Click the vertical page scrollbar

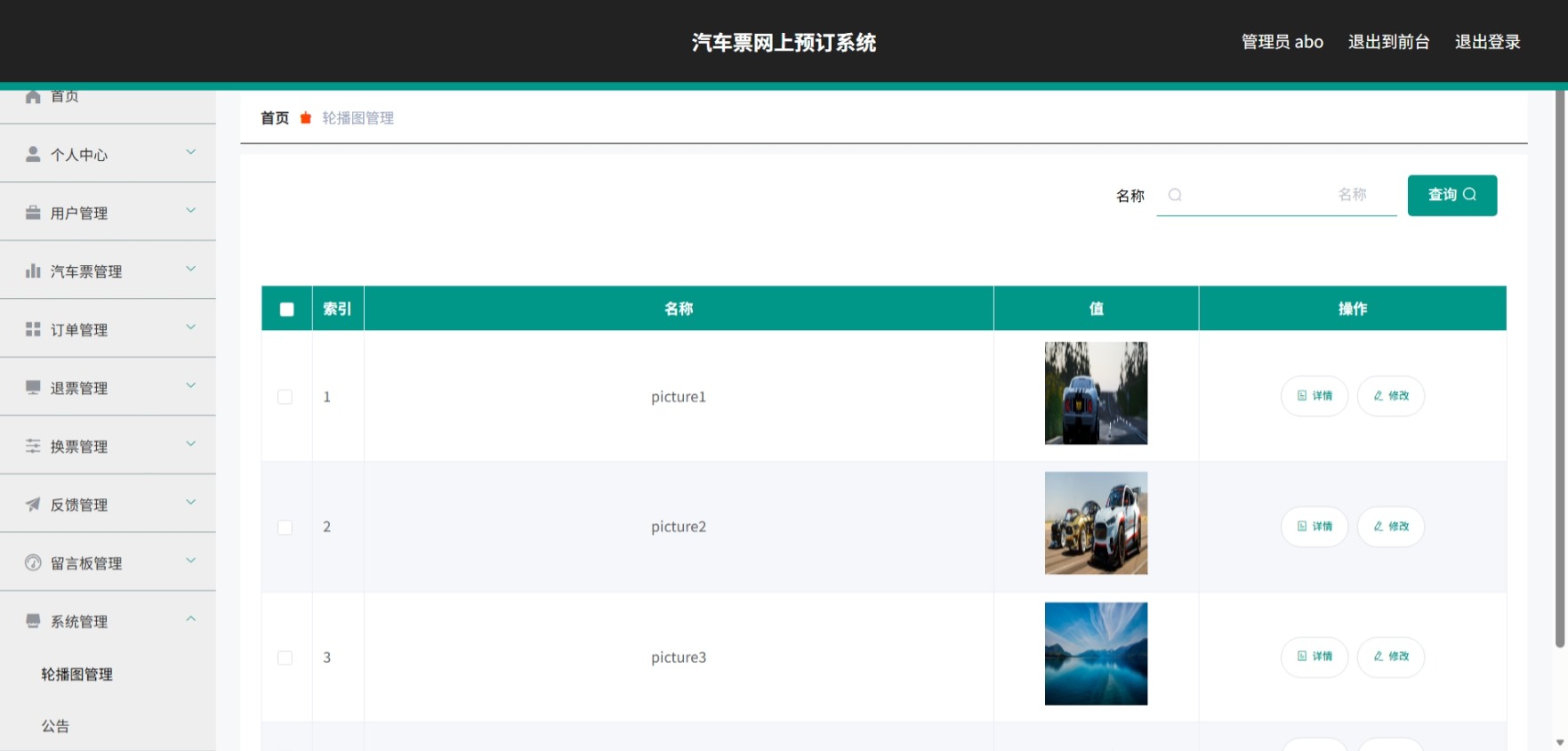point(1560,368)
